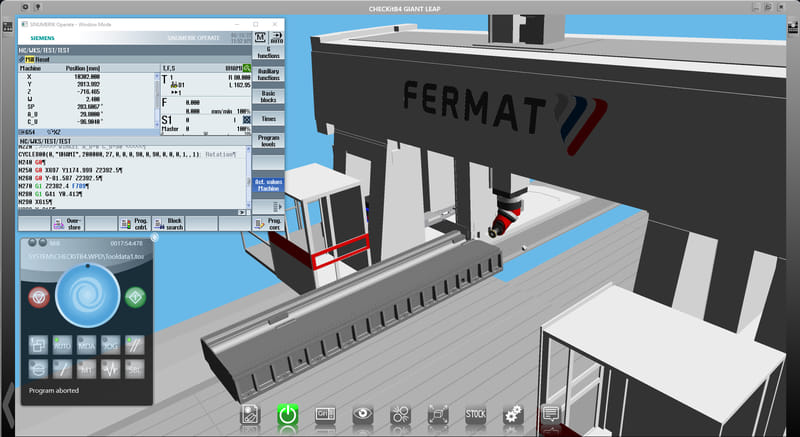The image size is (800, 437).
Task: Open the Prog. corr. softkey
Action: point(268,223)
